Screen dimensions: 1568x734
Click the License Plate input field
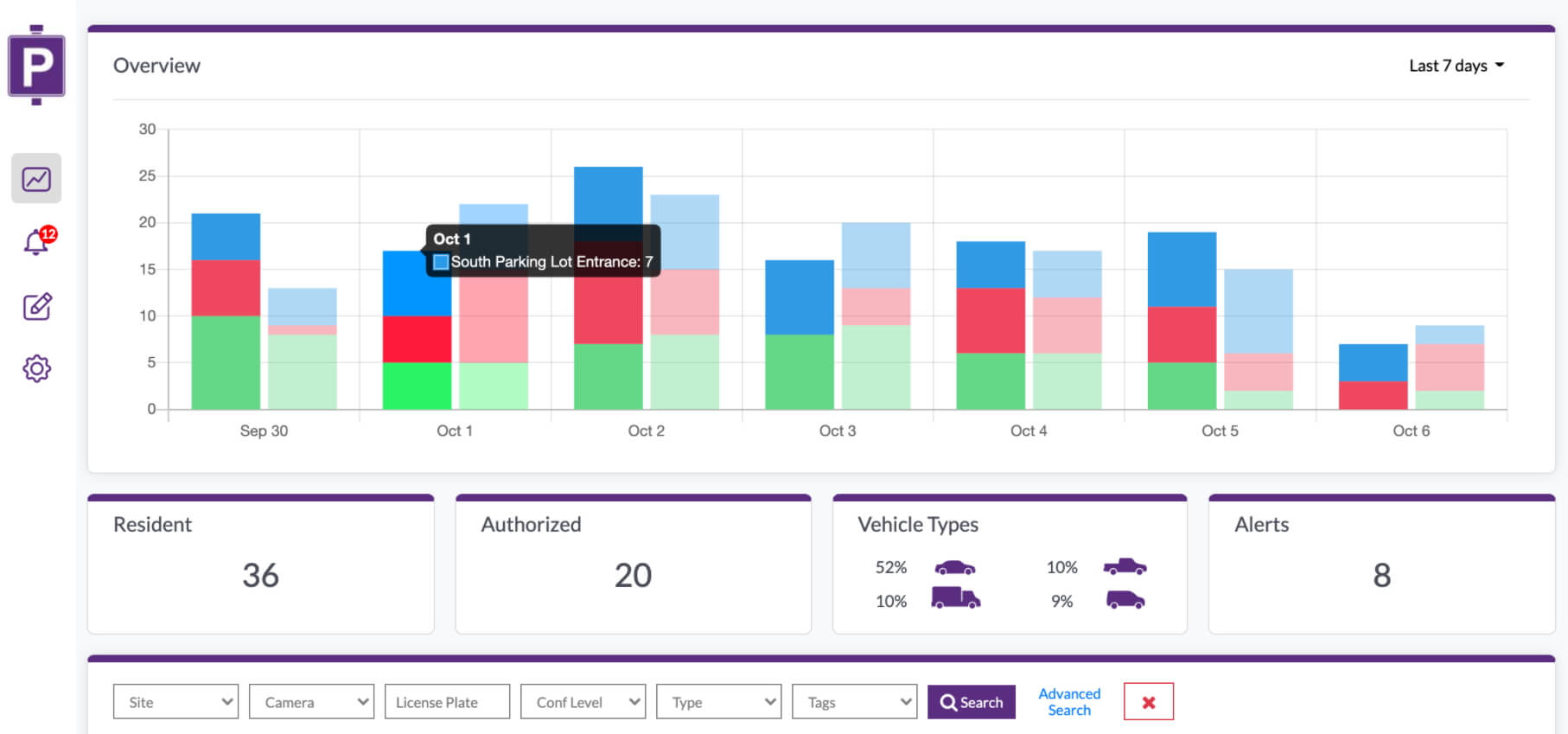[x=447, y=702]
